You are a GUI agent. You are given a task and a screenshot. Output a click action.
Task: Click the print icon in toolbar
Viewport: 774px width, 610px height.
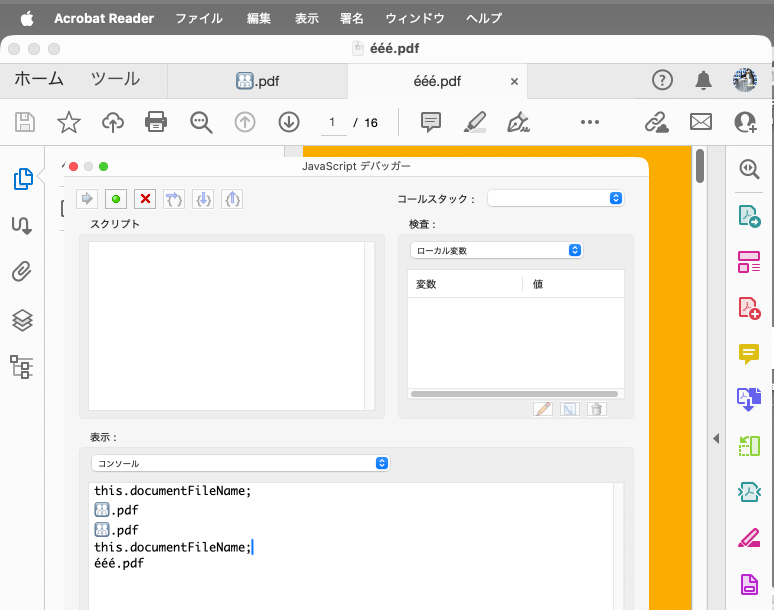[x=156, y=122]
